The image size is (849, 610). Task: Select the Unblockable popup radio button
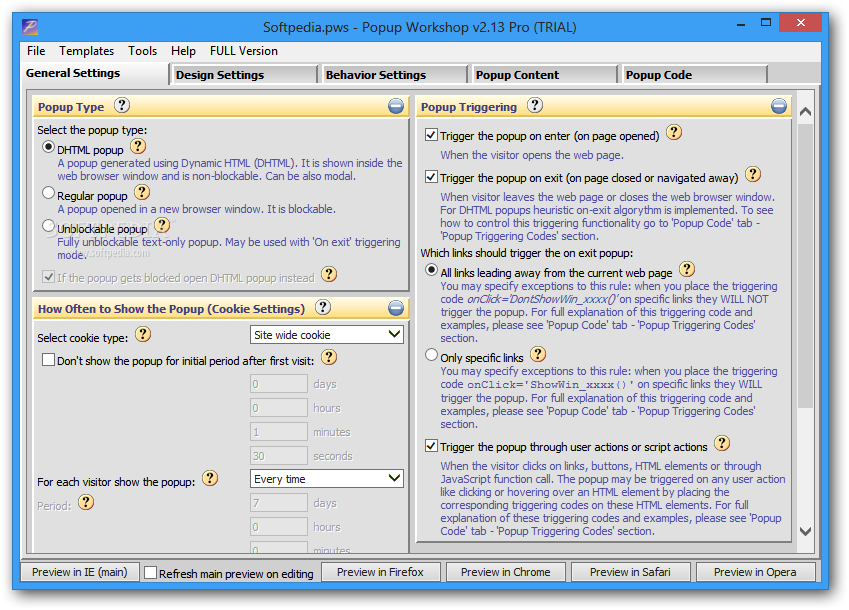48,226
